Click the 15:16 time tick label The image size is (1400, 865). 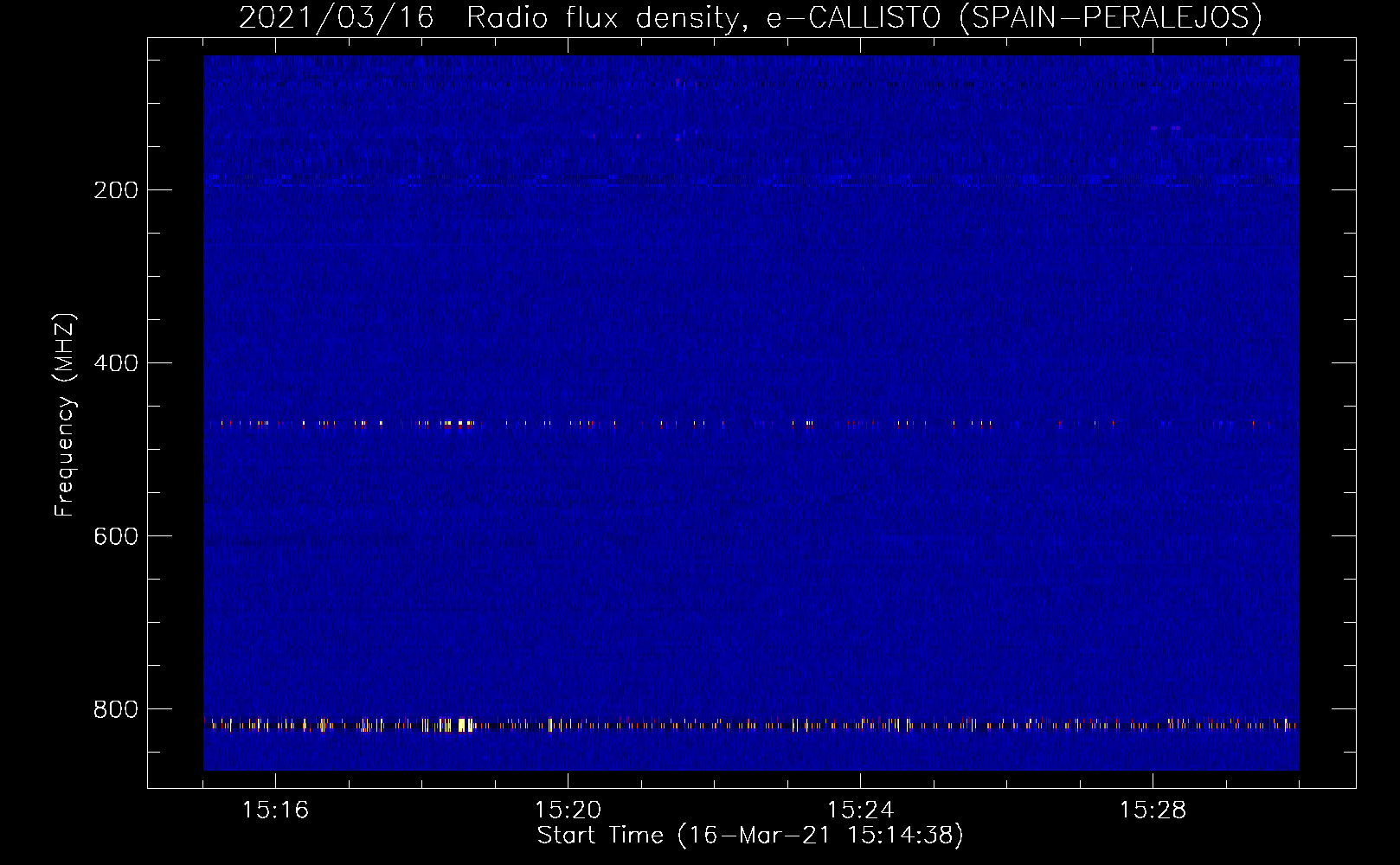point(275,811)
